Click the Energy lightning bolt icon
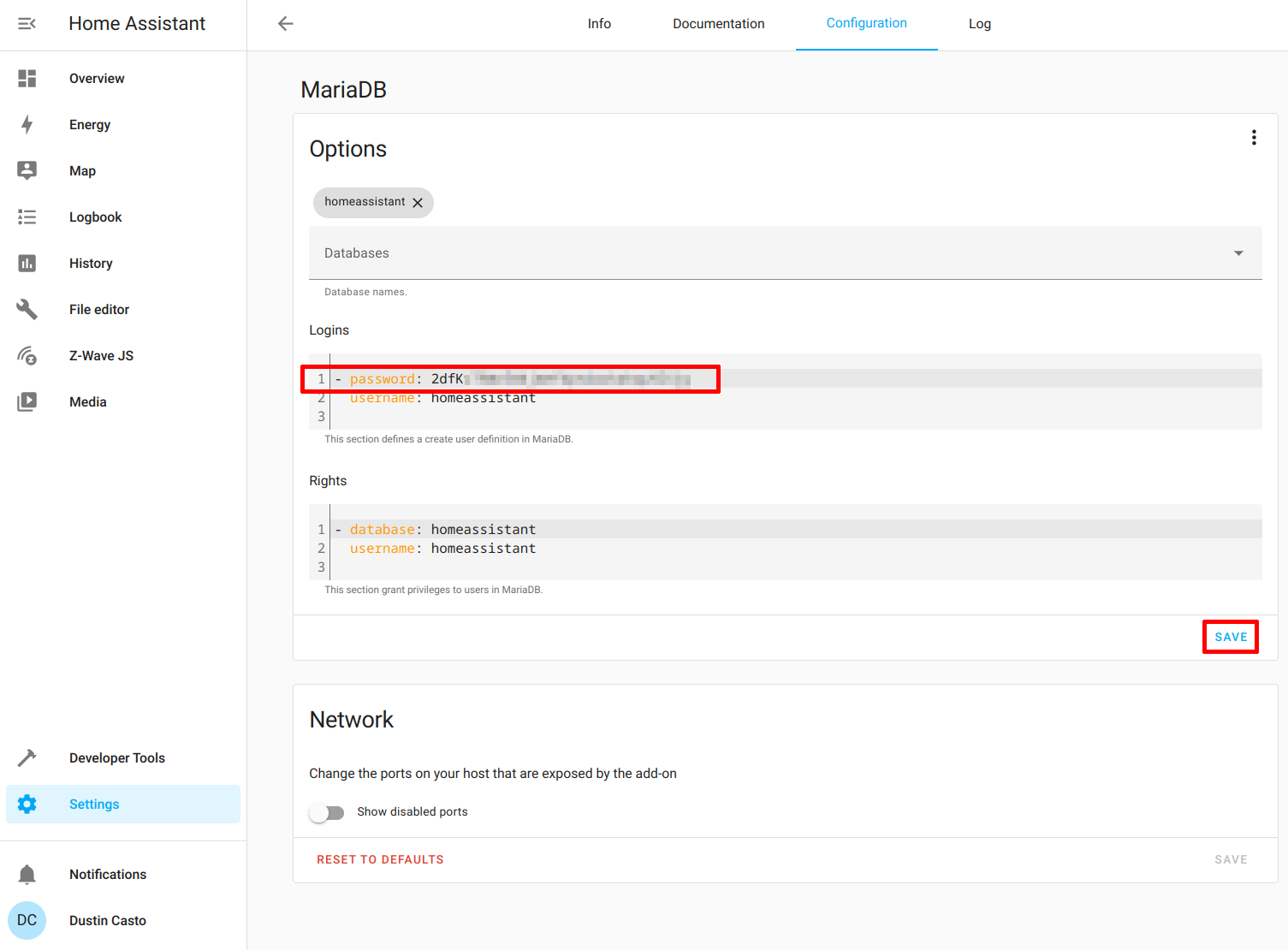Viewport: 1288px width, 950px height. pos(27,124)
